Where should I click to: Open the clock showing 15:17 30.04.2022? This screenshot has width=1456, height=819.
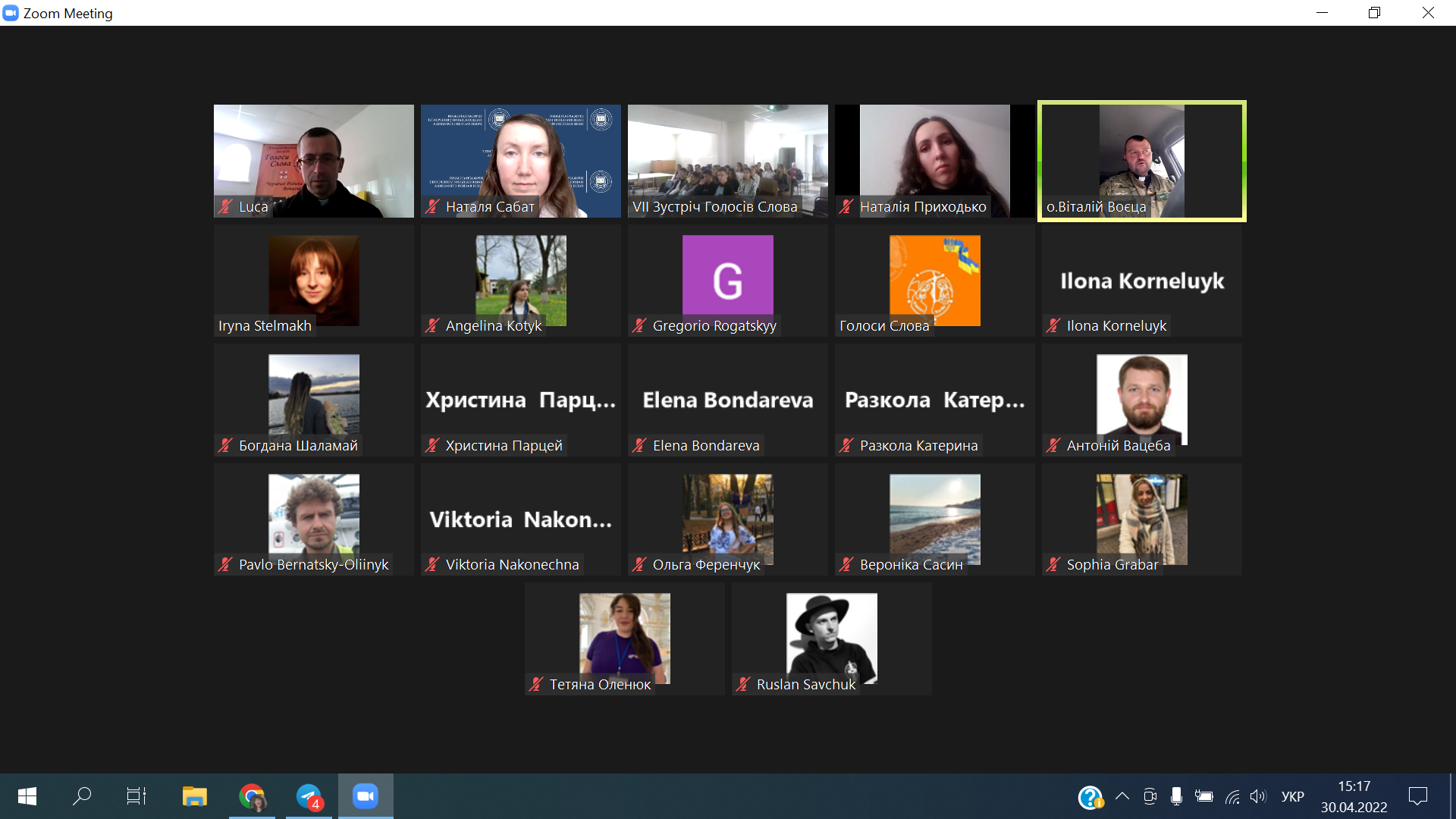pyautogui.click(x=1354, y=796)
